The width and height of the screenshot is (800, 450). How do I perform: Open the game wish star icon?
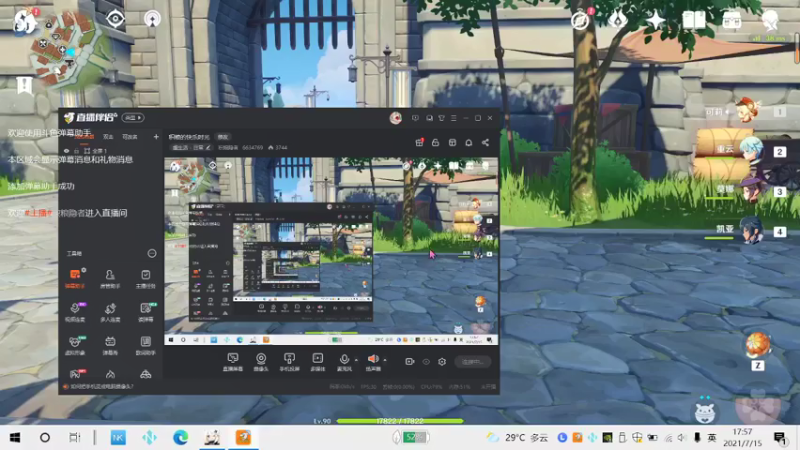pyautogui.click(x=656, y=20)
